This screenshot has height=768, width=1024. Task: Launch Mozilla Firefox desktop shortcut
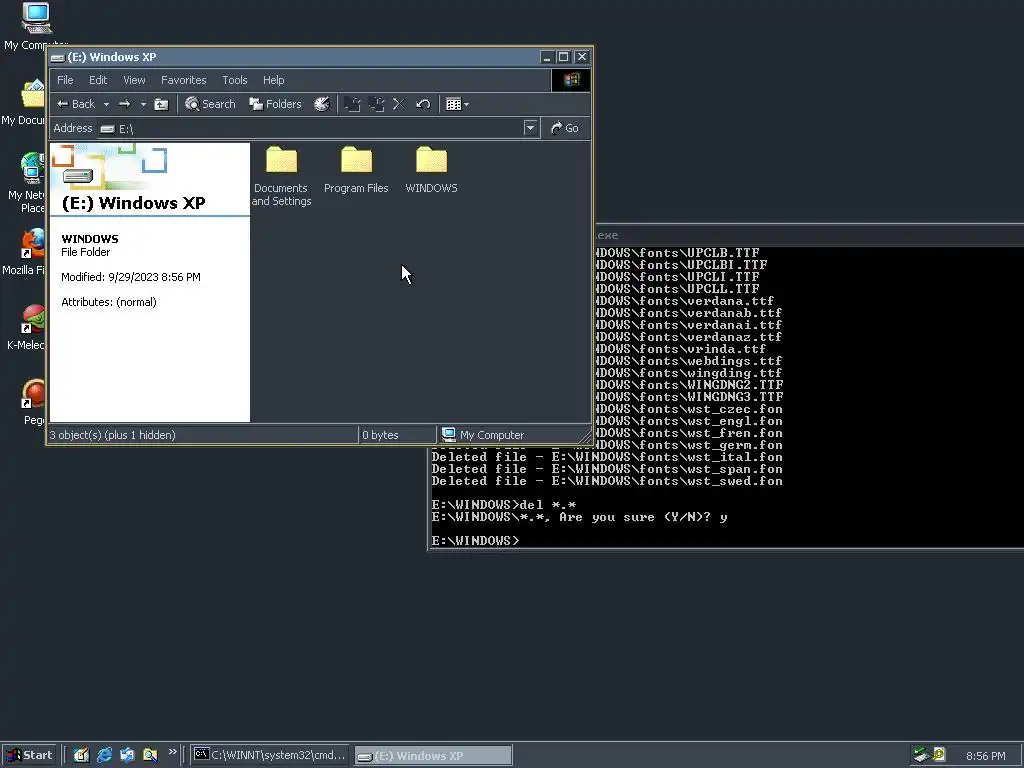[x=26, y=252]
